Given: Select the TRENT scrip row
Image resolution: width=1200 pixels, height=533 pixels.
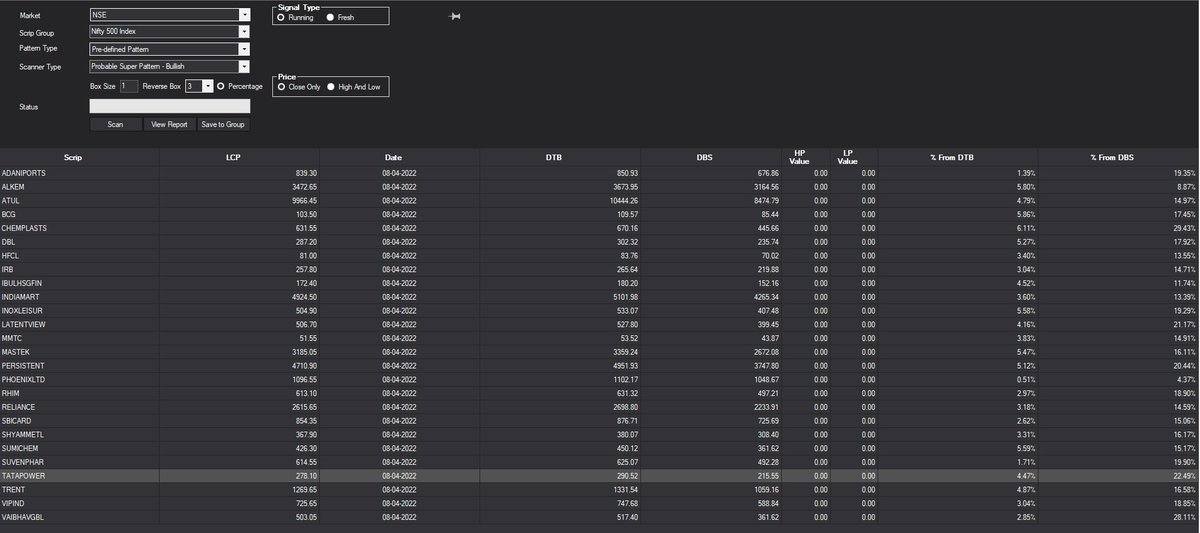Looking at the screenshot, I should point(600,489).
